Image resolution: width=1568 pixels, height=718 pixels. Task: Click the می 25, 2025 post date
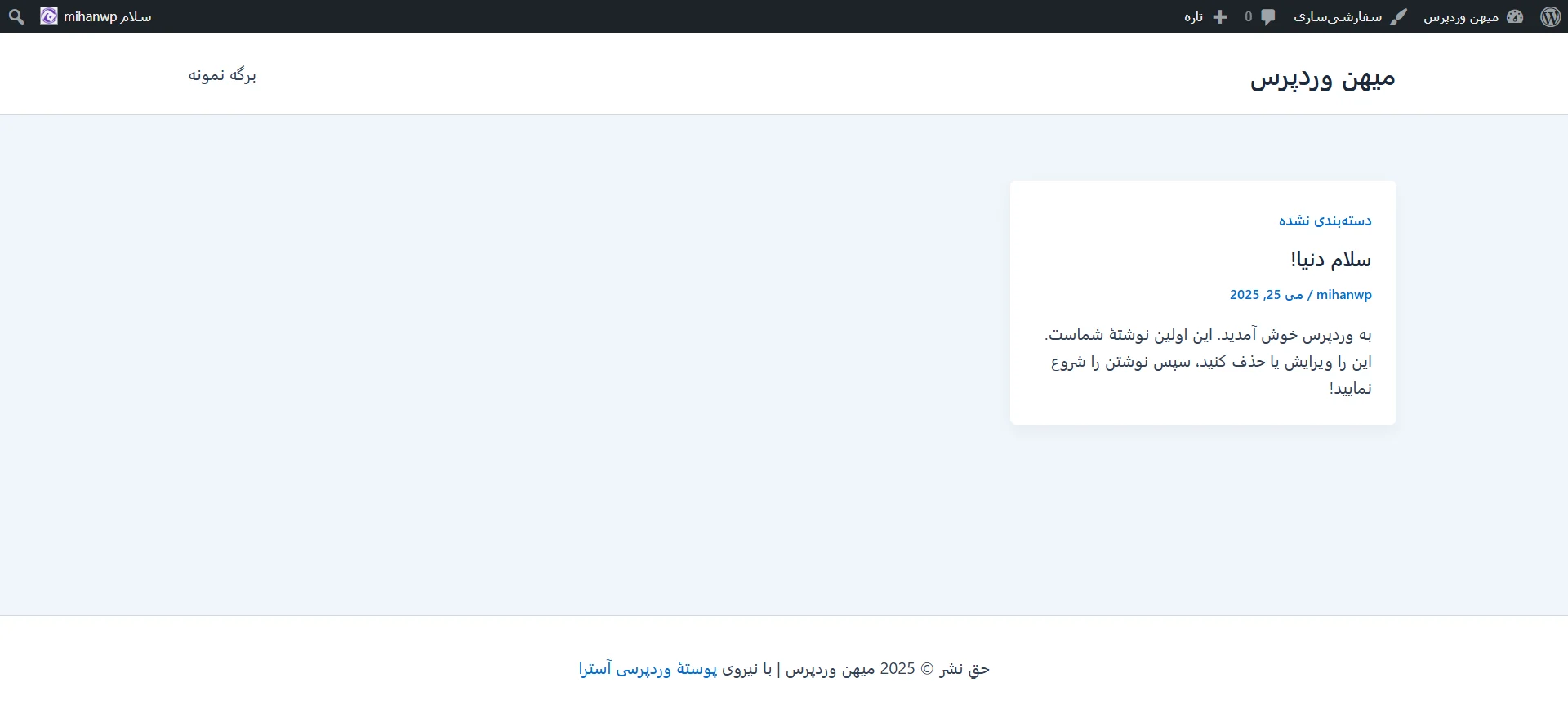[x=1266, y=294]
